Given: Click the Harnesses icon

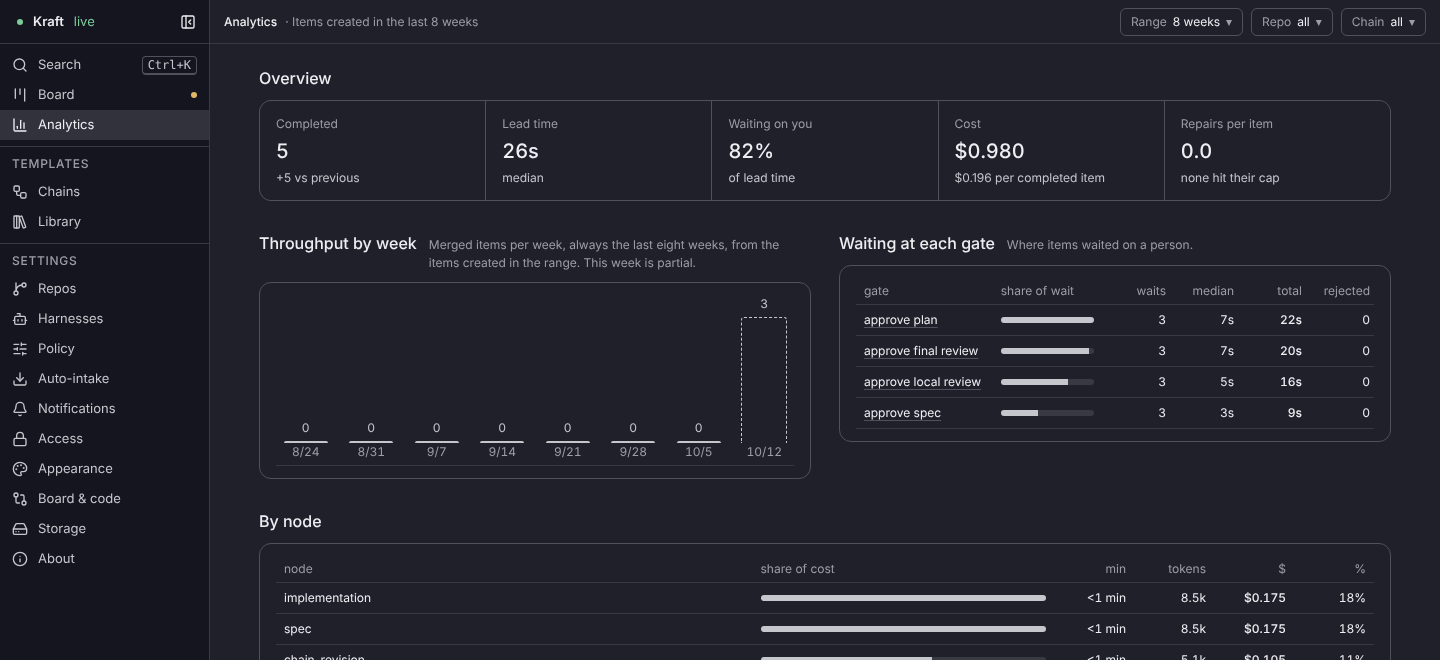Looking at the screenshot, I should (x=20, y=319).
